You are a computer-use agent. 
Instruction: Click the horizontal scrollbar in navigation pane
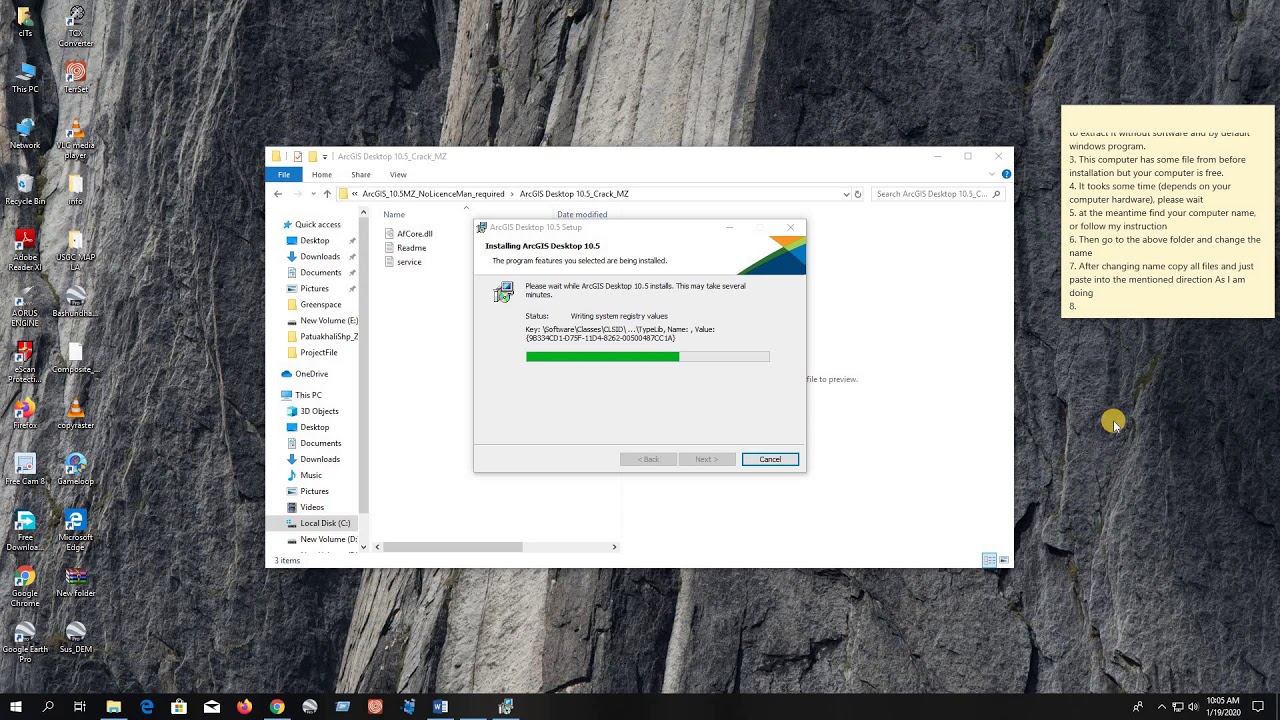tap(452, 547)
